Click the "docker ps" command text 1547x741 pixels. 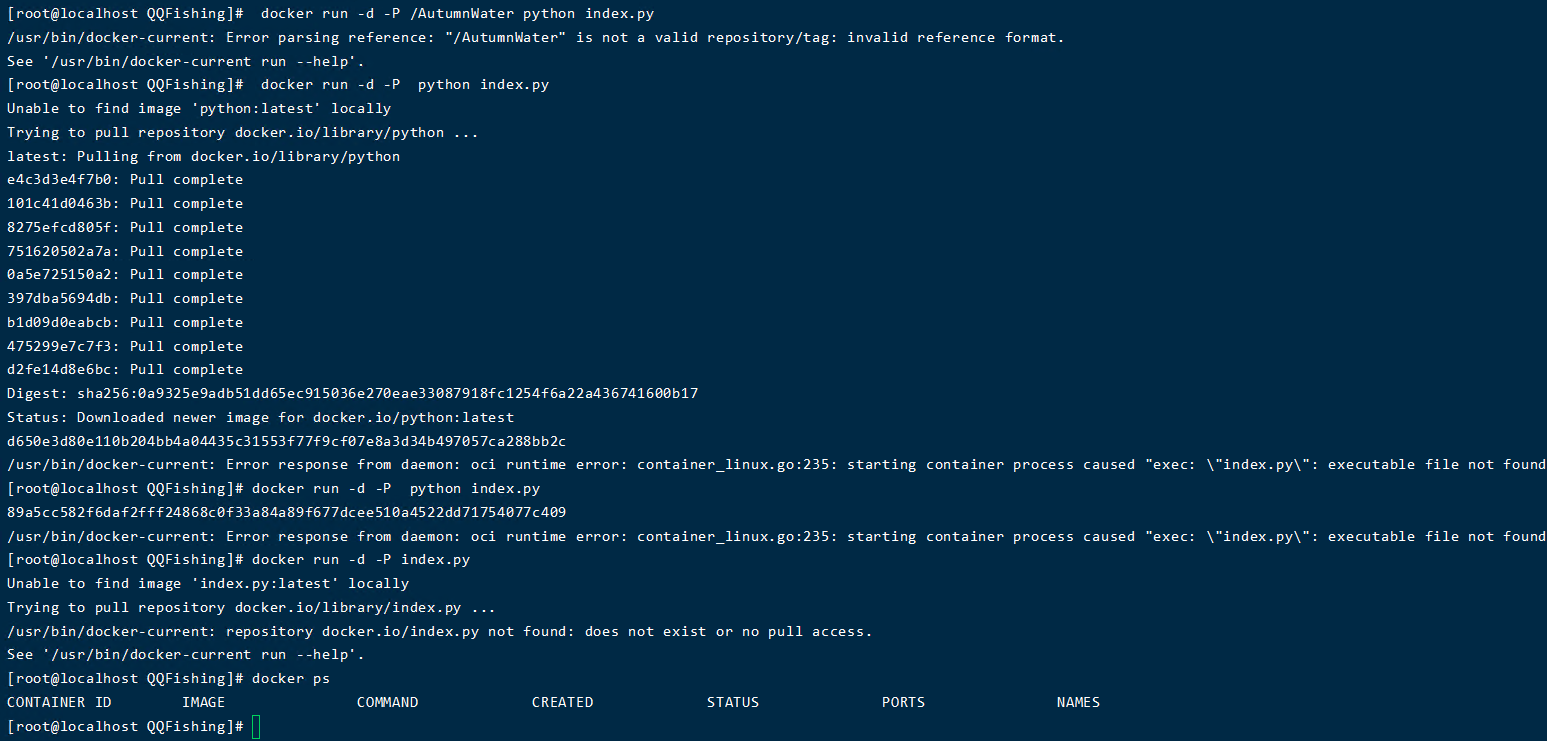[291, 679]
